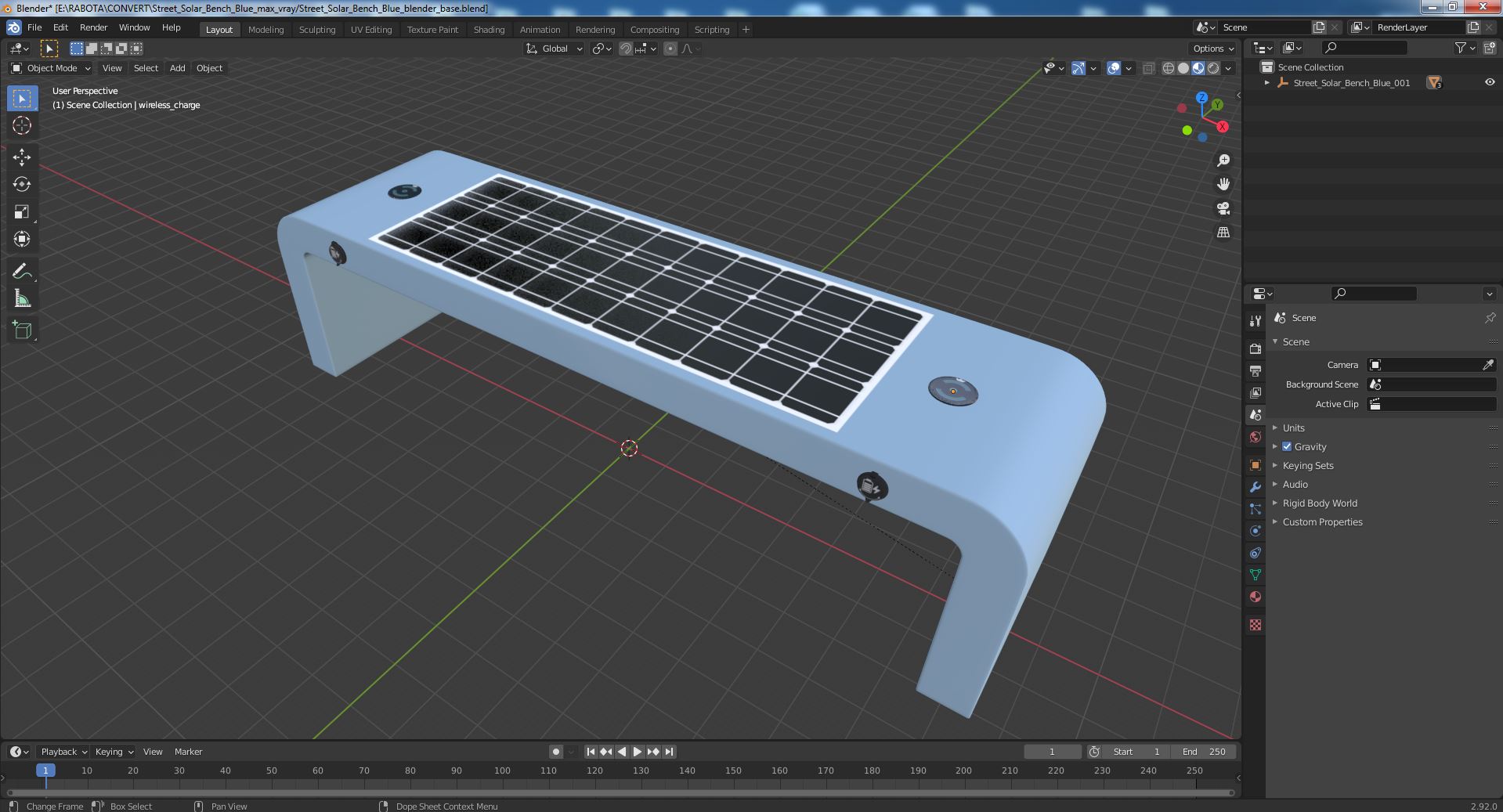Open the Object Mode dropdown
1503x812 pixels.
tap(51, 68)
